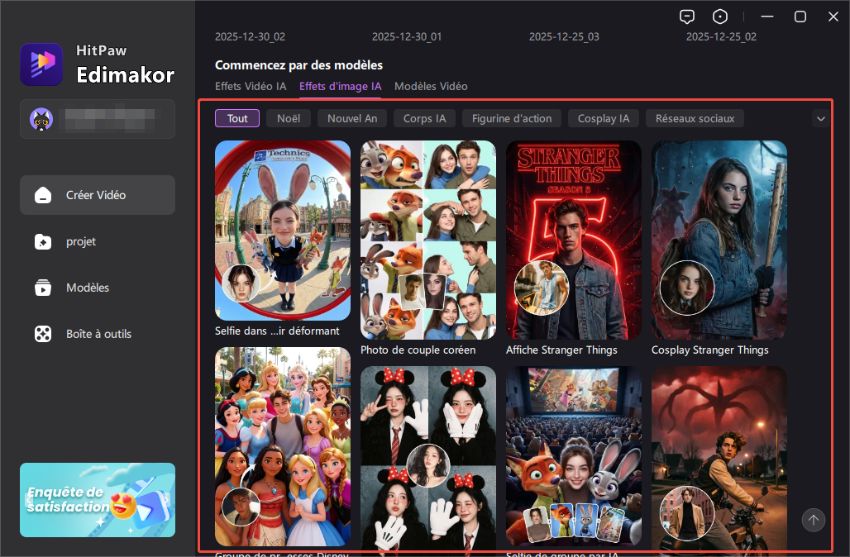850x557 pixels.
Task: Click the user avatar icon in sidebar
Action: tap(42, 118)
